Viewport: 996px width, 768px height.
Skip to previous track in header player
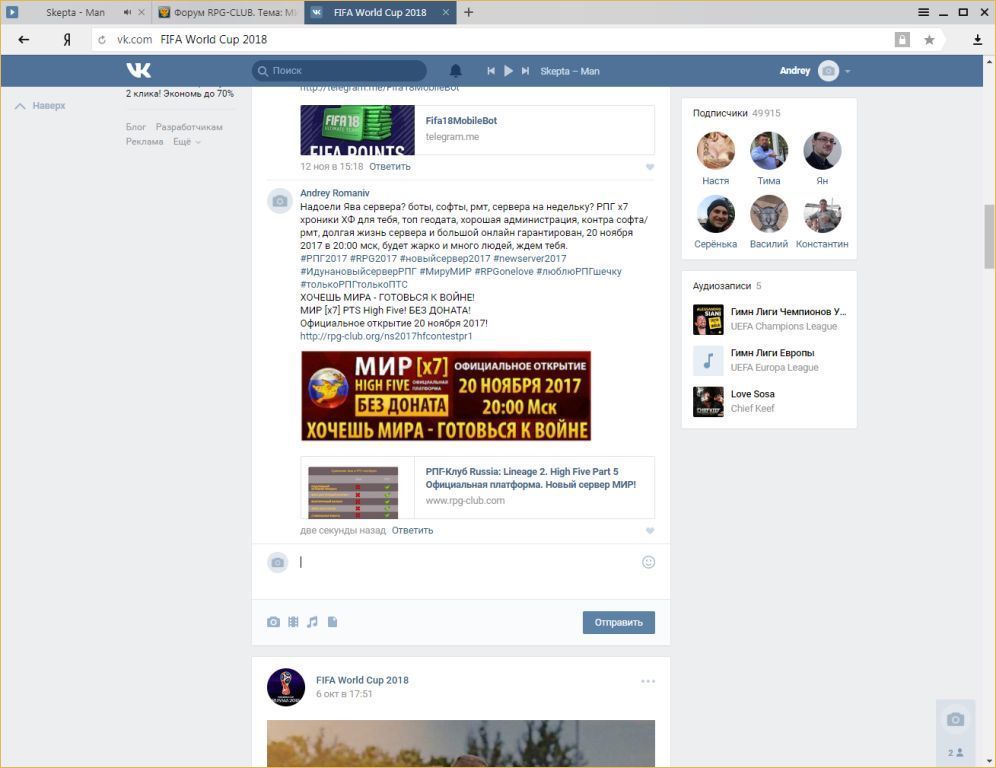click(490, 71)
